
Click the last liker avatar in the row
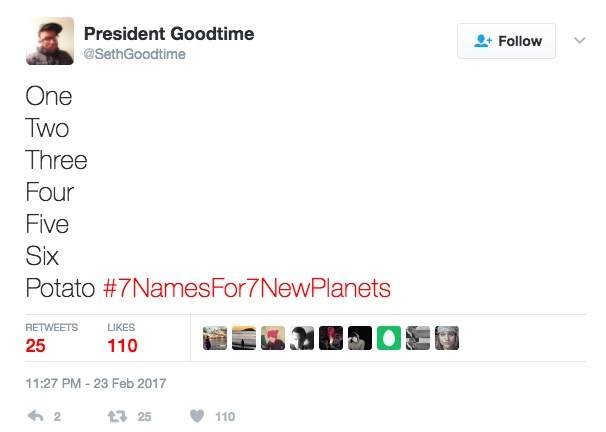(447, 338)
